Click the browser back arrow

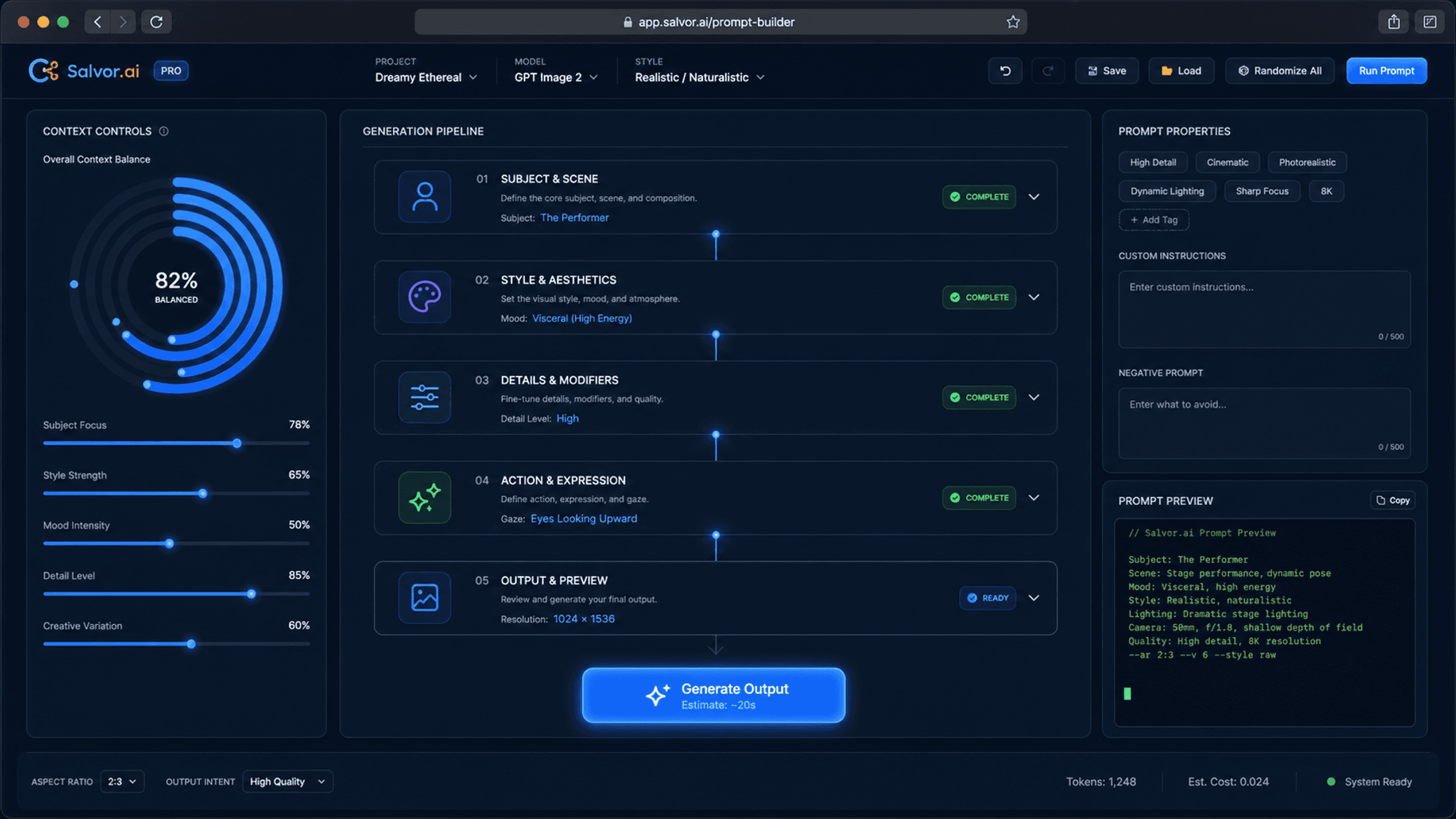click(97, 21)
